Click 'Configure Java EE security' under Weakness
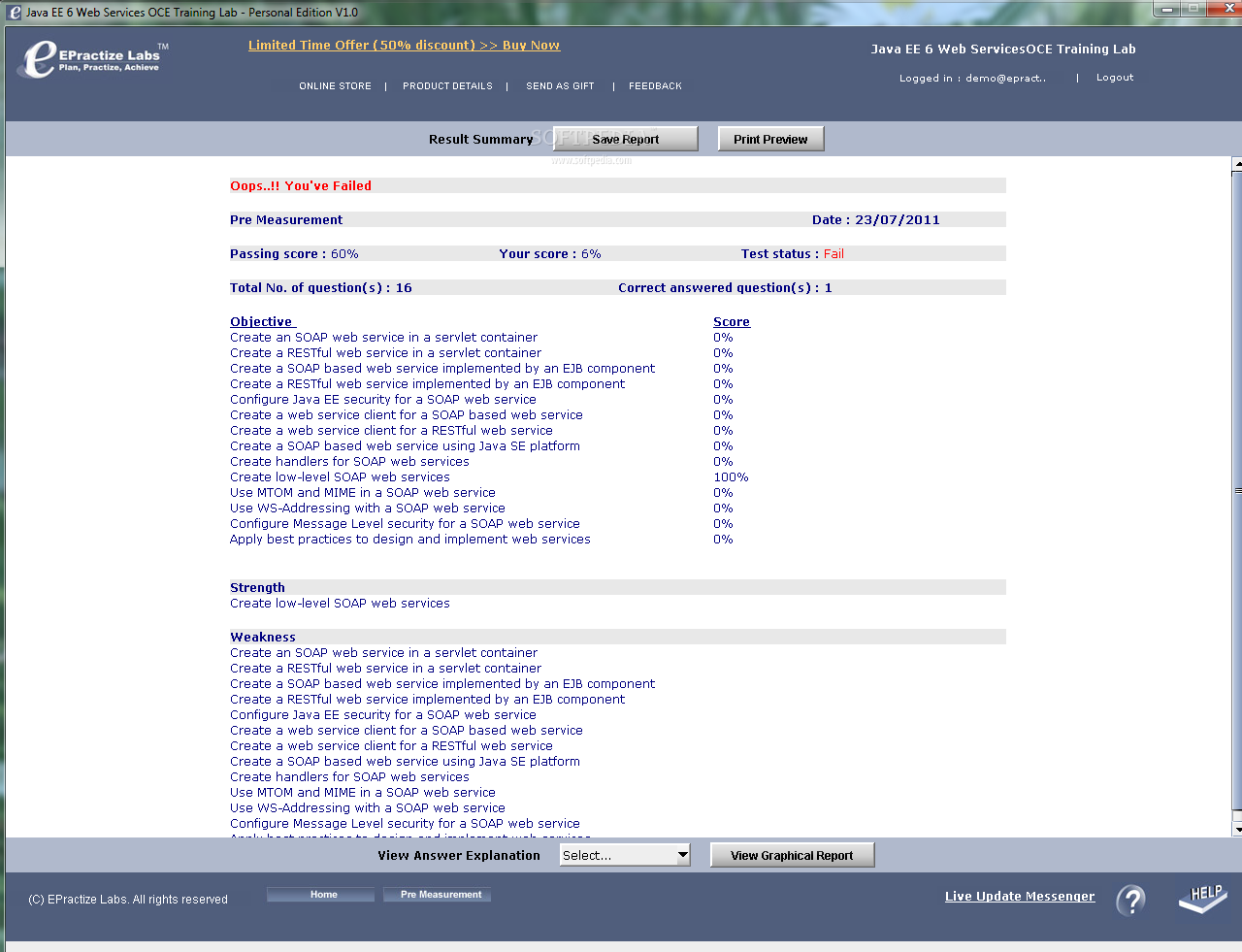Image resolution: width=1242 pixels, height=952 pixels. click(383, 715)
